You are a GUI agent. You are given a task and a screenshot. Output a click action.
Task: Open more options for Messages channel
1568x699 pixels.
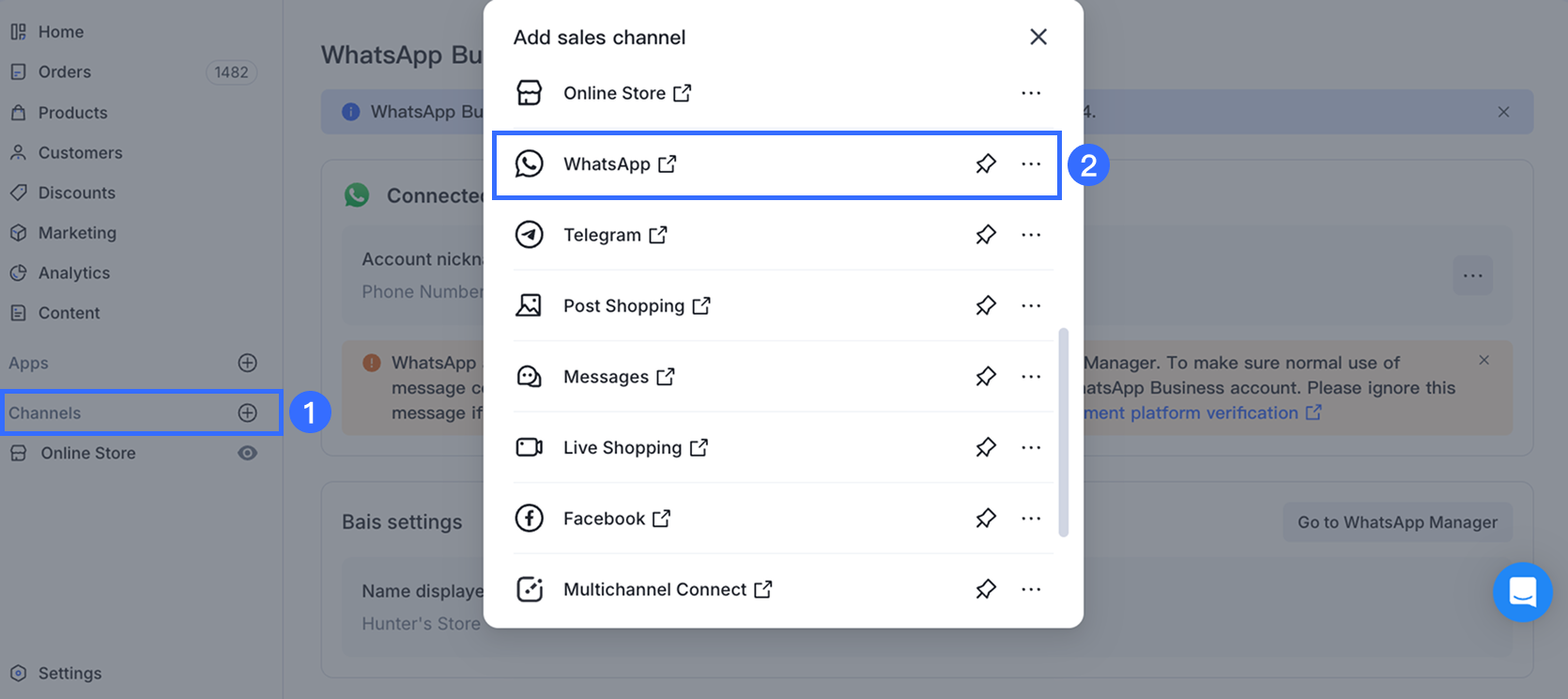click(x=1031, y=377)
